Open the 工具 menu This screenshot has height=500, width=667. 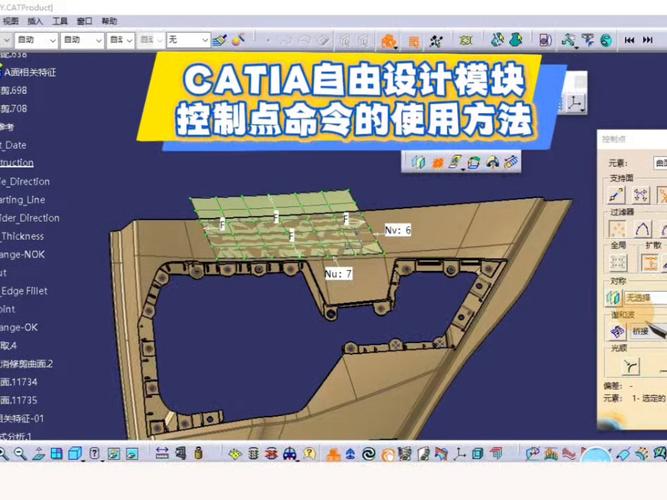[x=60, y=21]
